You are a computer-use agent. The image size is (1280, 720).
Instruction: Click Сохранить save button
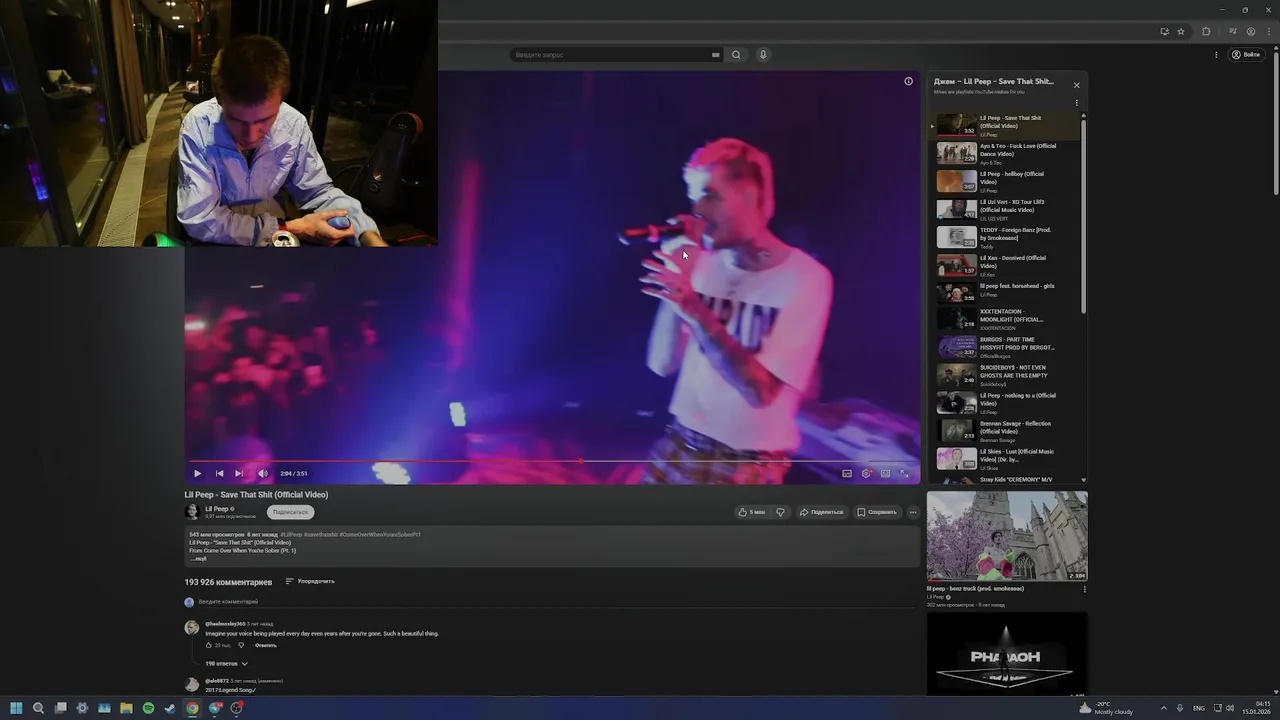(876, 512)
